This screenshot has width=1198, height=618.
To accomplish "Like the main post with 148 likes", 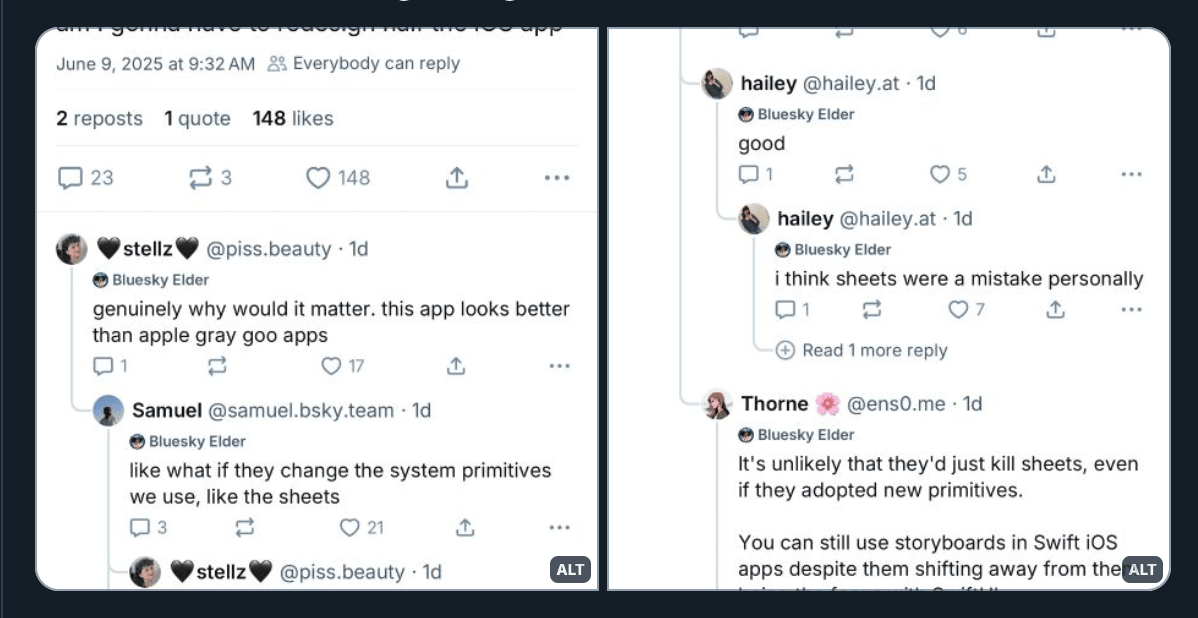I will (x=318, y=178).
